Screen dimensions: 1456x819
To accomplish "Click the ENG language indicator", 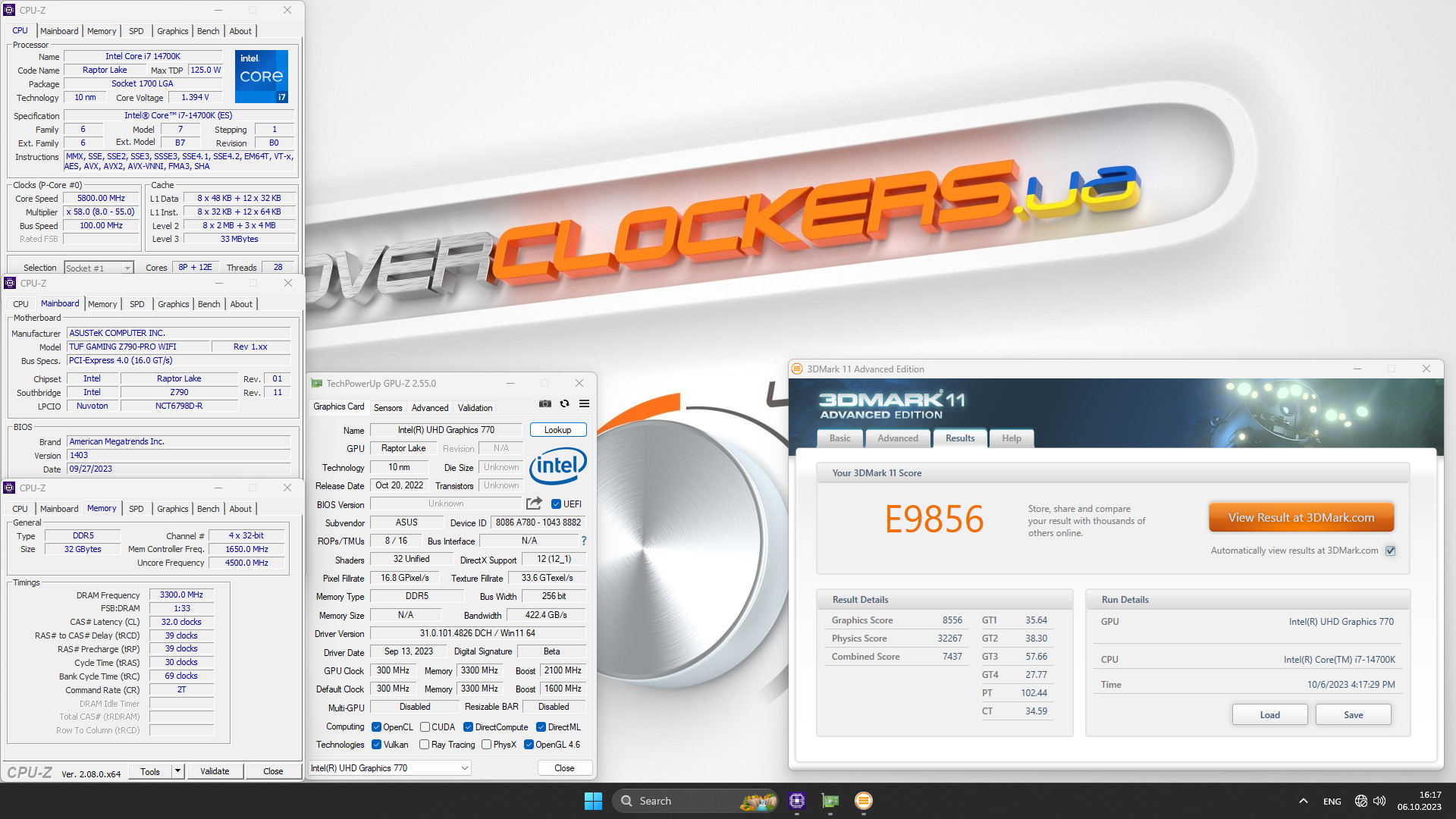I will pos(1332,802).
